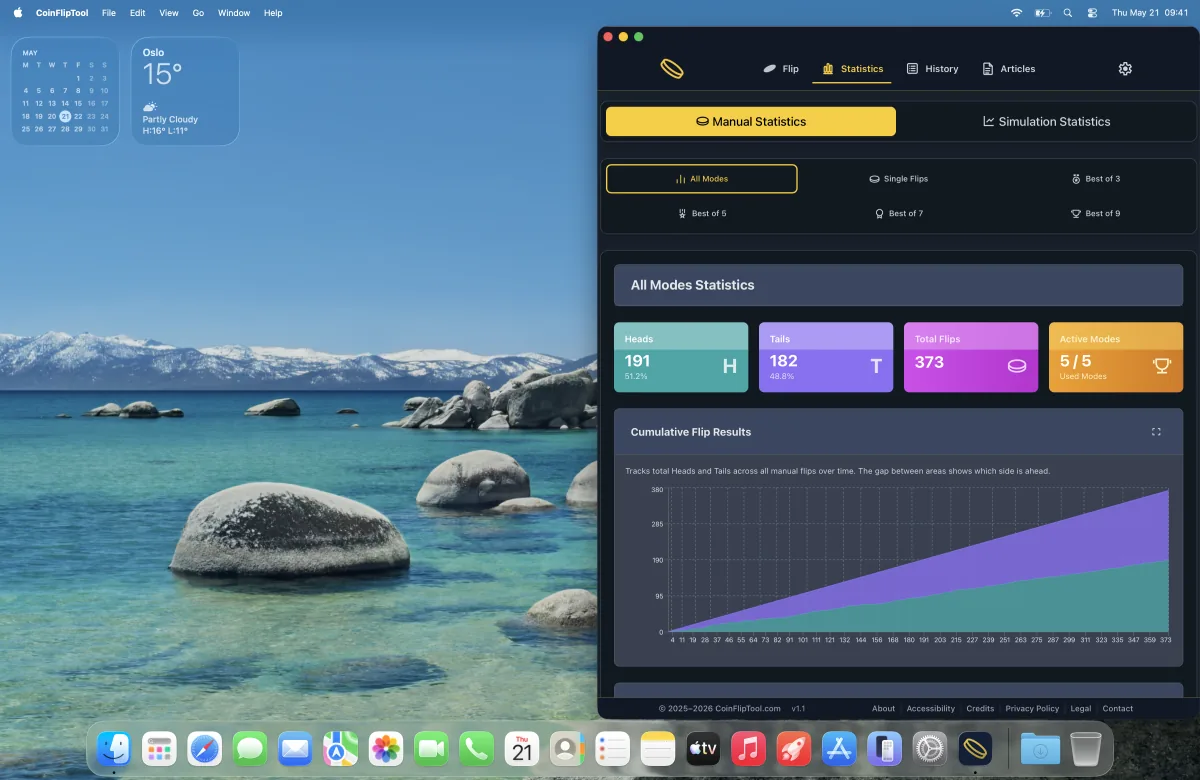
Task: Click CoinFlipTool icon in the Dock
Action: point(975,748)
